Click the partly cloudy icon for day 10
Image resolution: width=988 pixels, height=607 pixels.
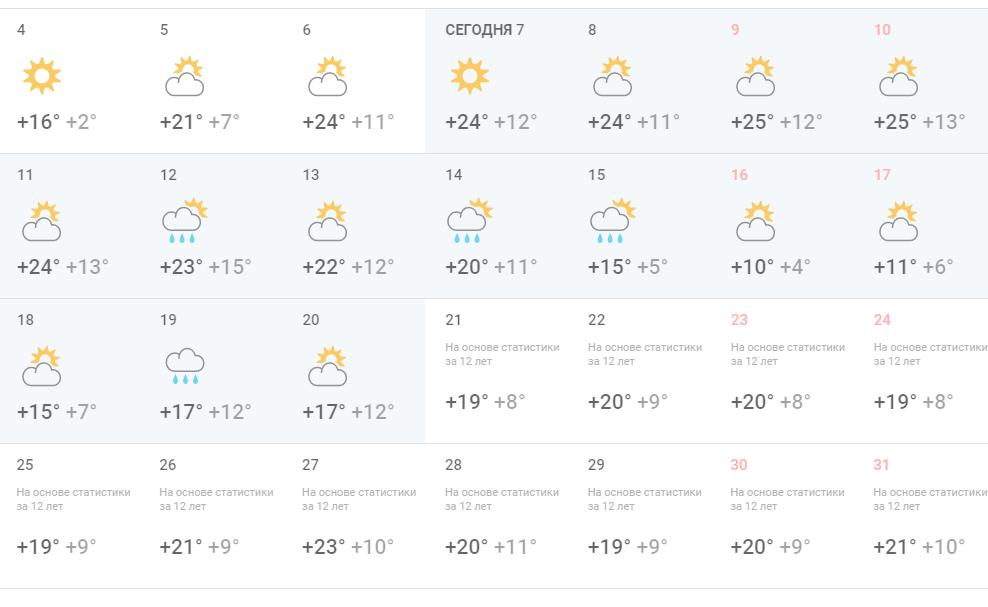(x=899, y=77)
